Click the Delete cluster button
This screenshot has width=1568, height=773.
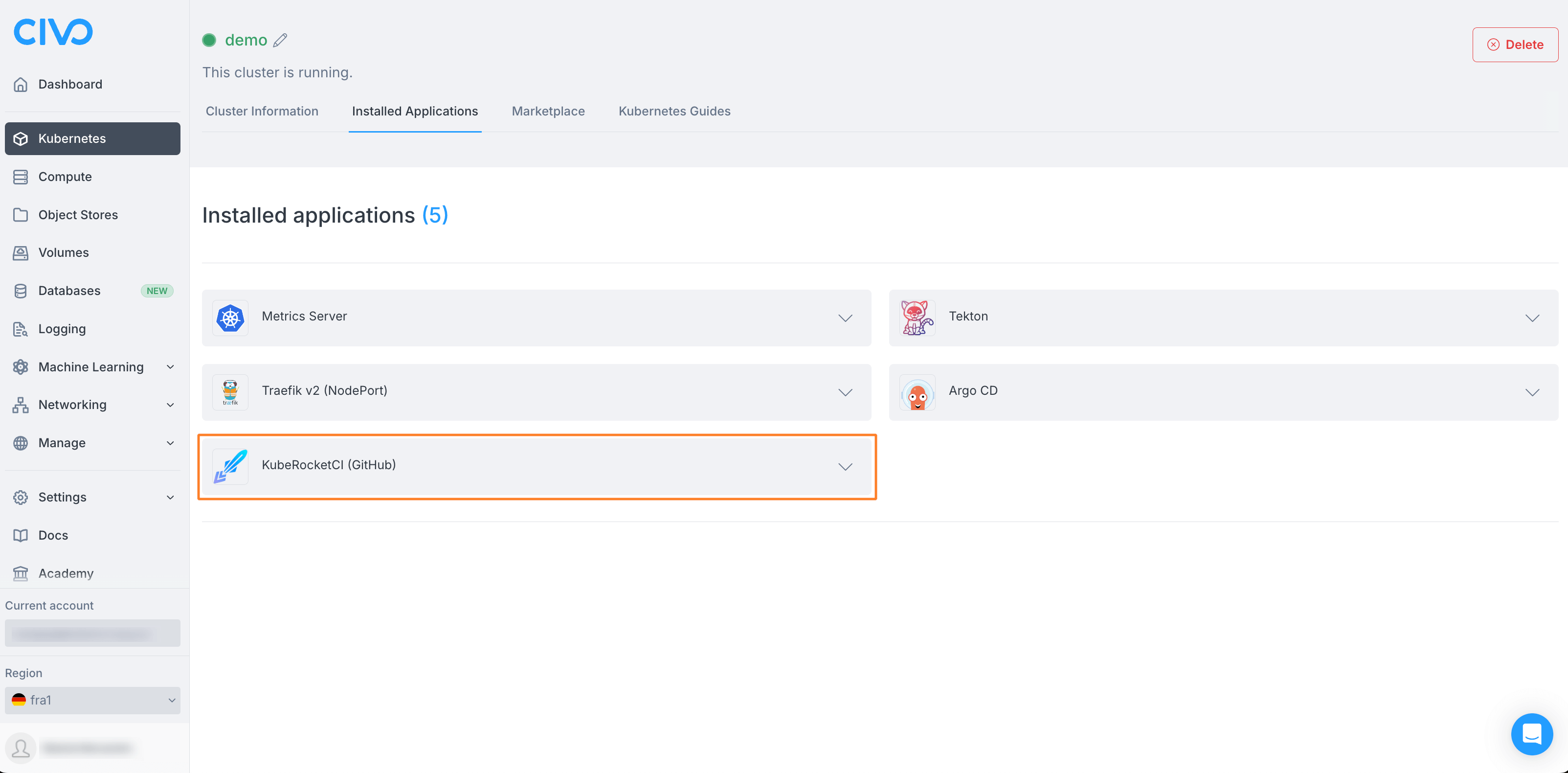pyautogui.click(x=1514, y=44)
